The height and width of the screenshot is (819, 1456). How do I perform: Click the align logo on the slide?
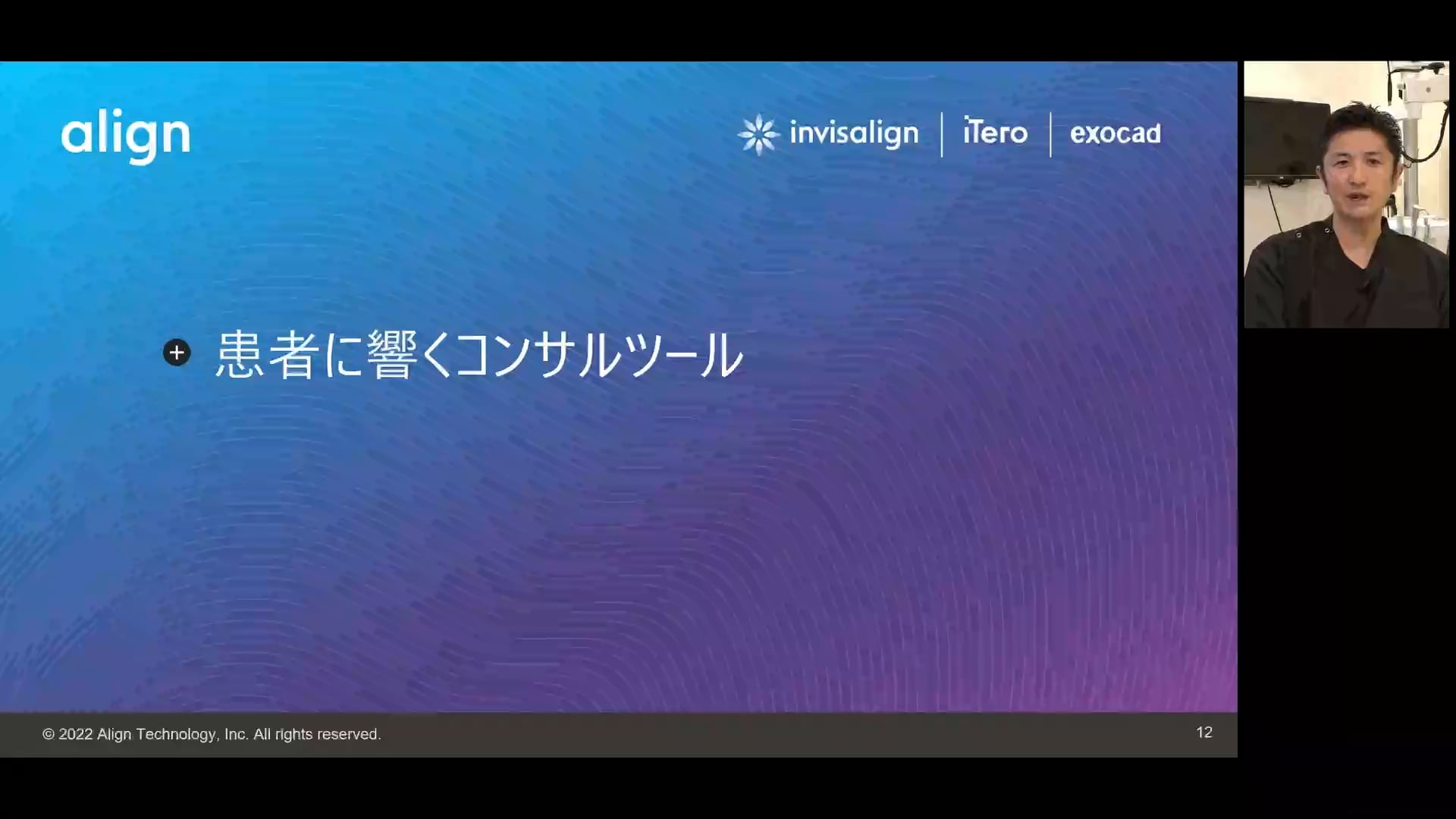126,136
